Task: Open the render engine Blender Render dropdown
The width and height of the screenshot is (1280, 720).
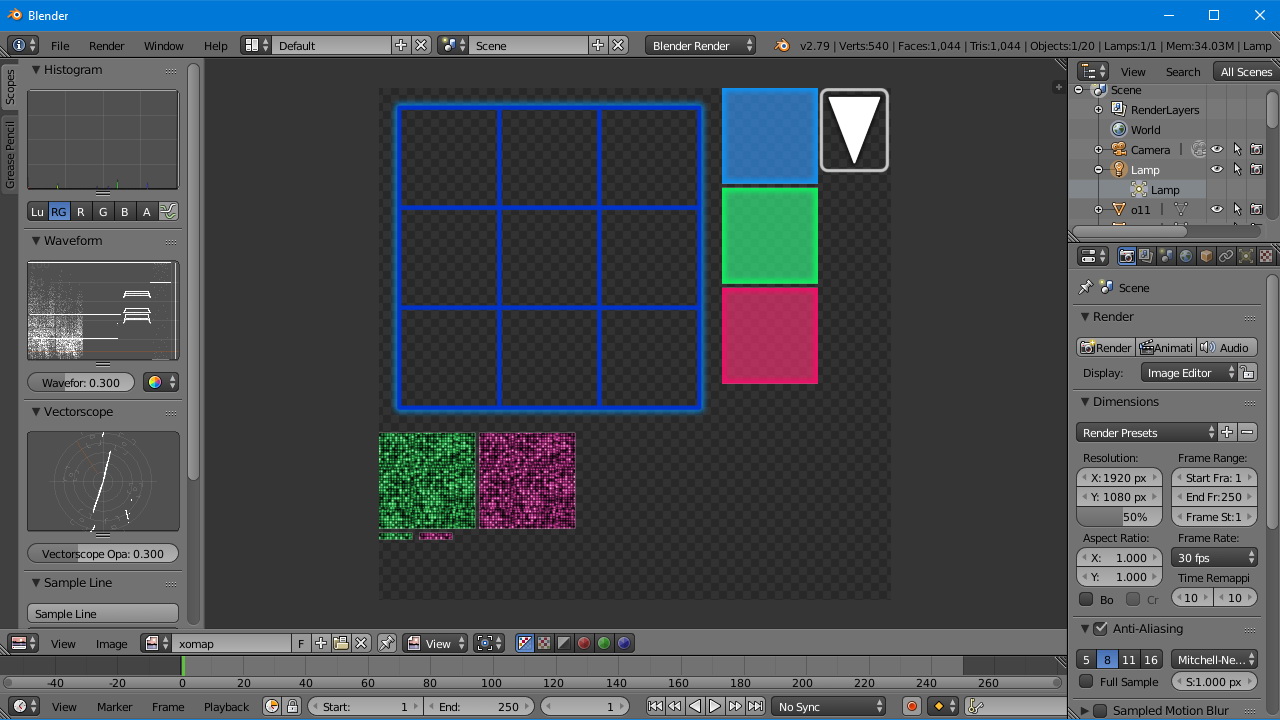Action: coord(701,45)
